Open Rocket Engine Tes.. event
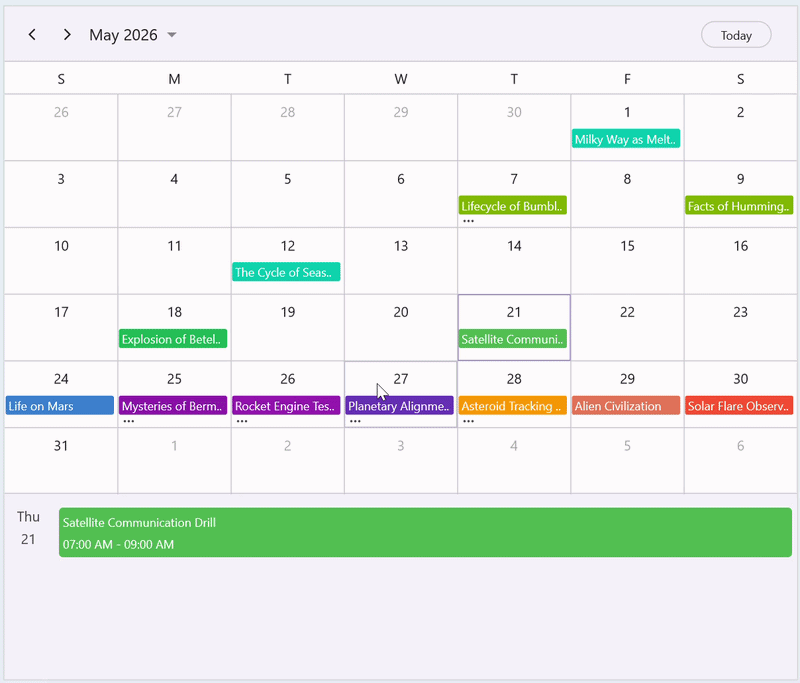Screen dimensions: 800x683 tap(286, 406)
